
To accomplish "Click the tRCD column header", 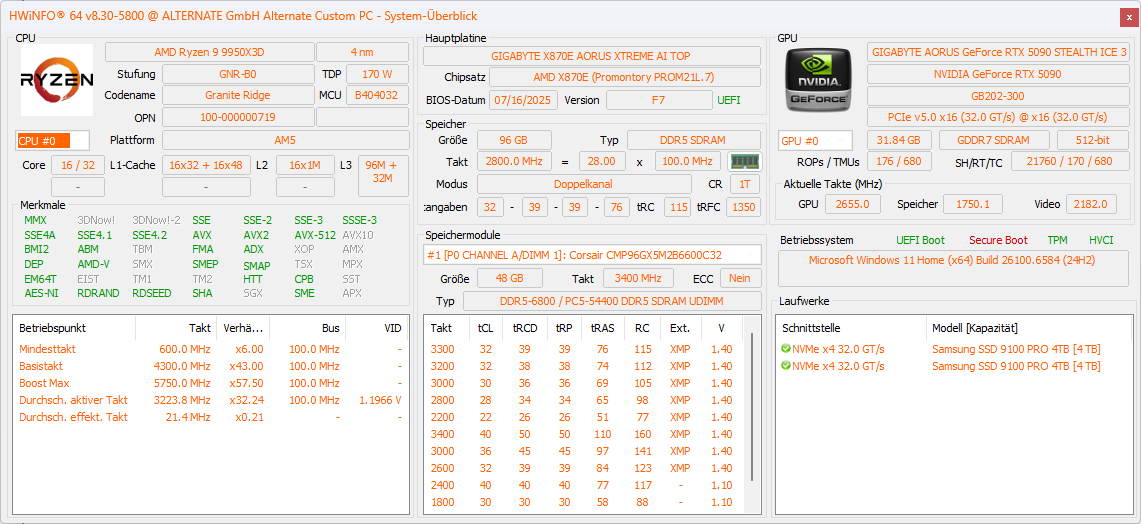I will 525,328.
